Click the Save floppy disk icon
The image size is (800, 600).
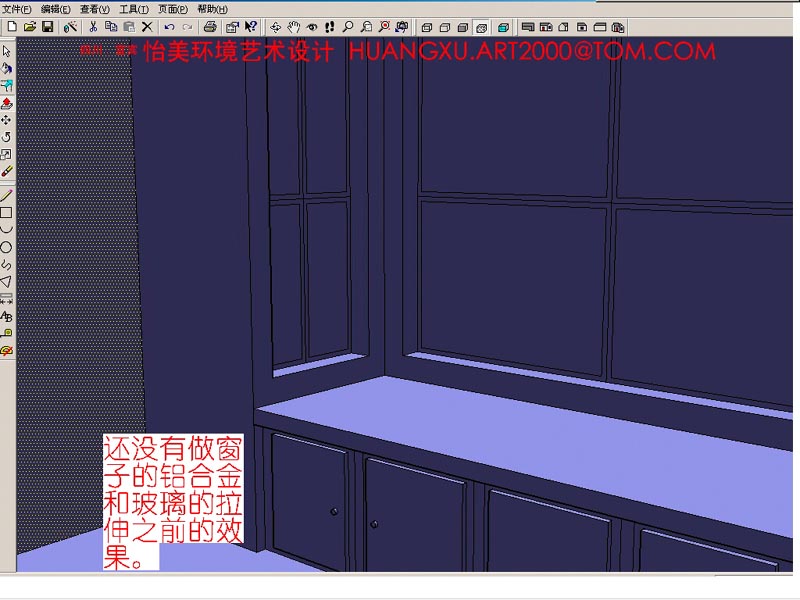click(47, 27)
